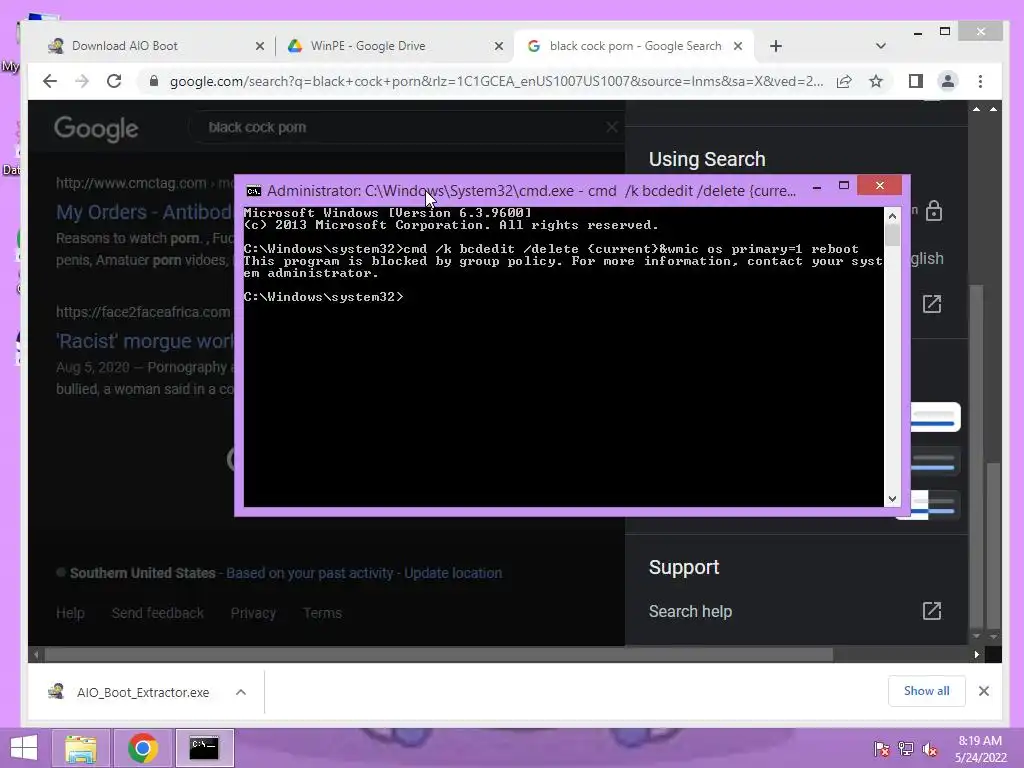Click the Action Center flag tray icon
The width and height of the screenshot is (1024, 768).
[881, 749]
